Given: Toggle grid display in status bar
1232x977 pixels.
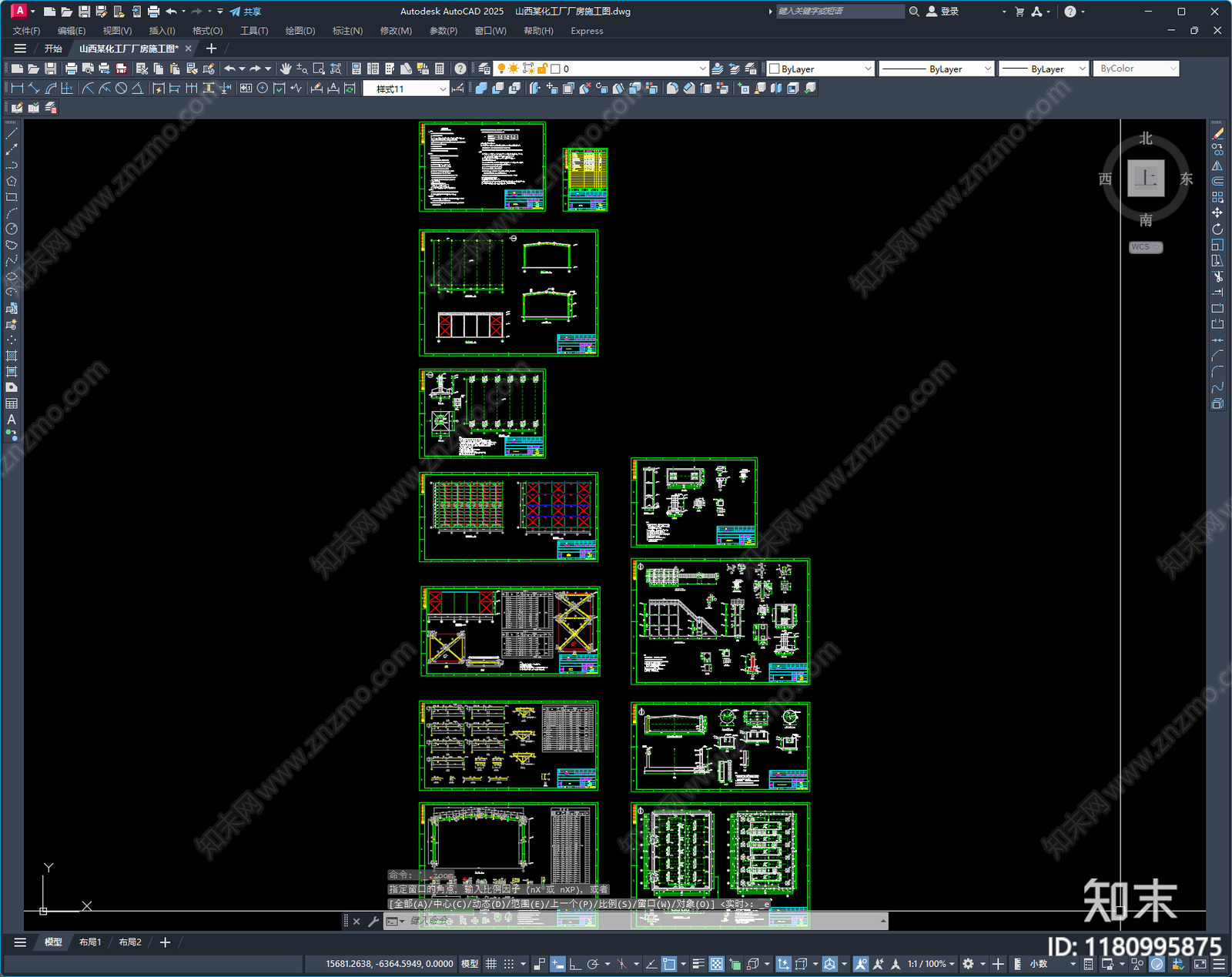Looking at the screenshot, I should [490, 964].
